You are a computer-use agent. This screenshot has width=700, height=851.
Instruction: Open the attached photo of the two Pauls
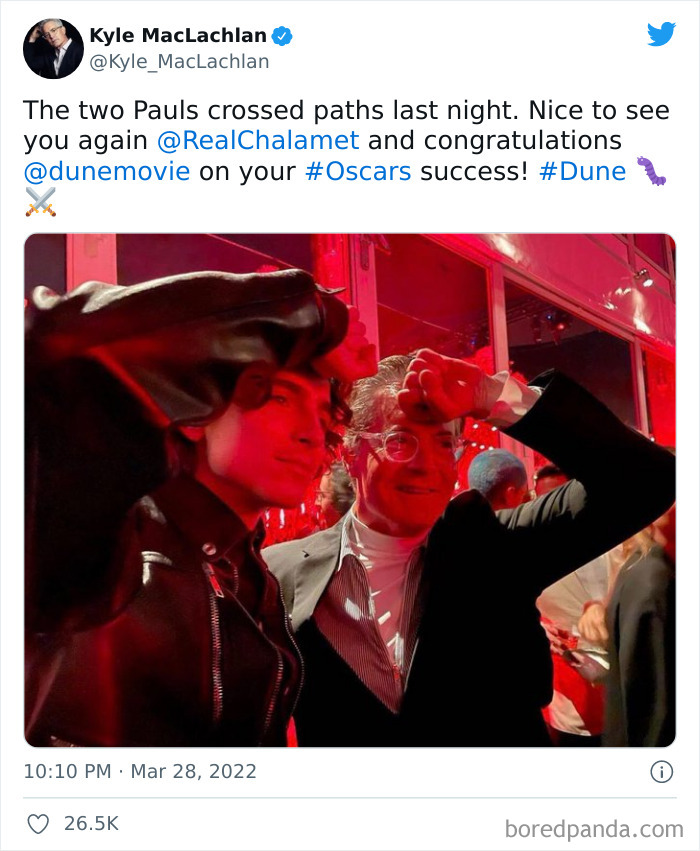coord(350,490)
